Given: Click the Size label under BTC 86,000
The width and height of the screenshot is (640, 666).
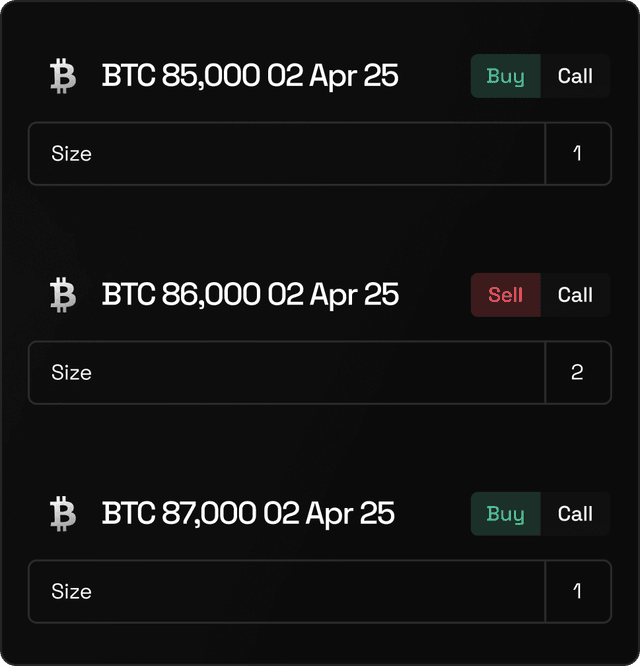Looking at the screenshot, I should pos(71,373).
